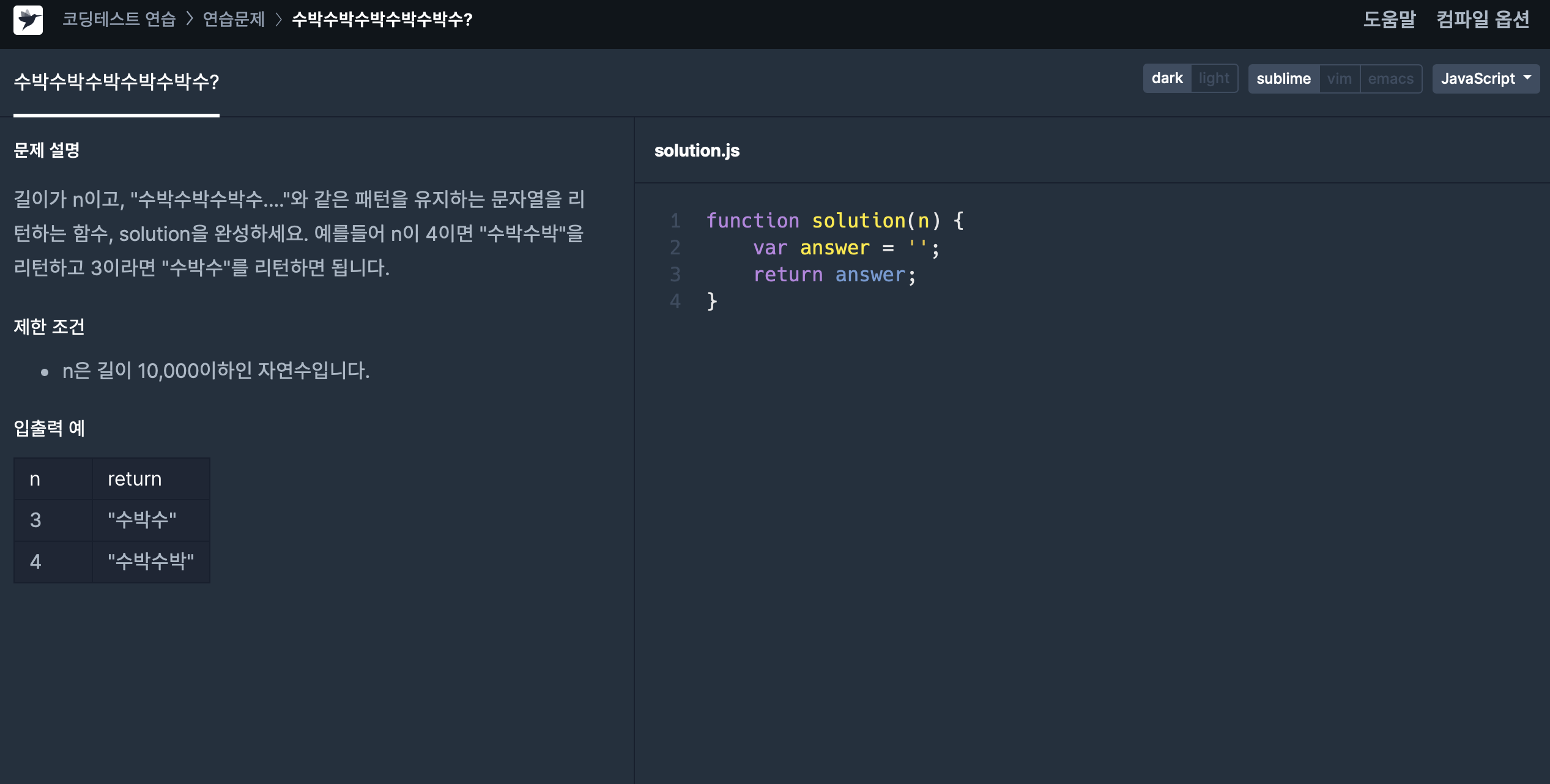Click the dropdown caret beside JavaScript
This screenshot has height=784, width=1550.
[1527, 78]
